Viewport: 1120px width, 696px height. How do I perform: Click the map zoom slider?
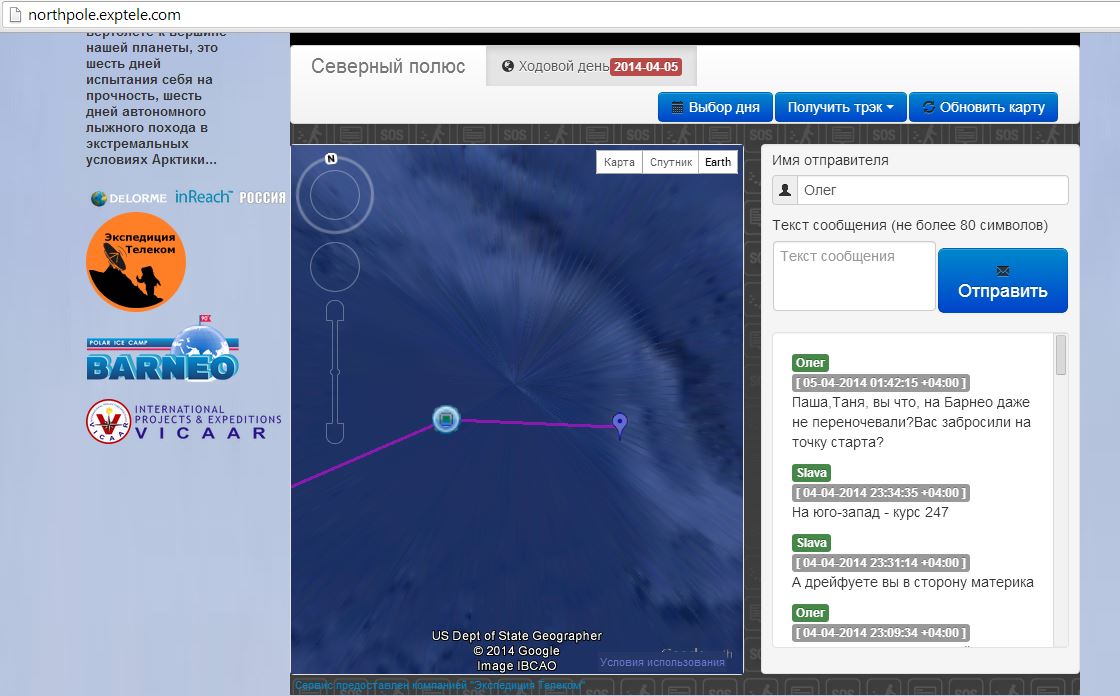(x=335, y=372)
